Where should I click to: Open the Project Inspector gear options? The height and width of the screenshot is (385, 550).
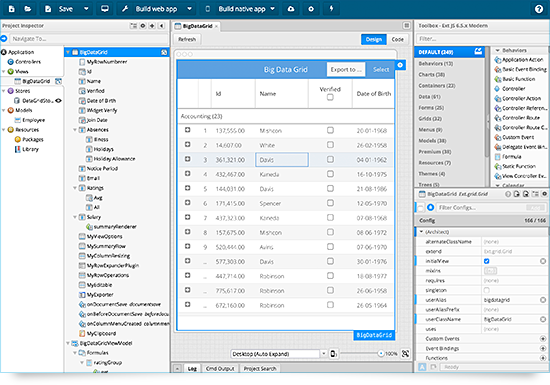tap(143, 26)
